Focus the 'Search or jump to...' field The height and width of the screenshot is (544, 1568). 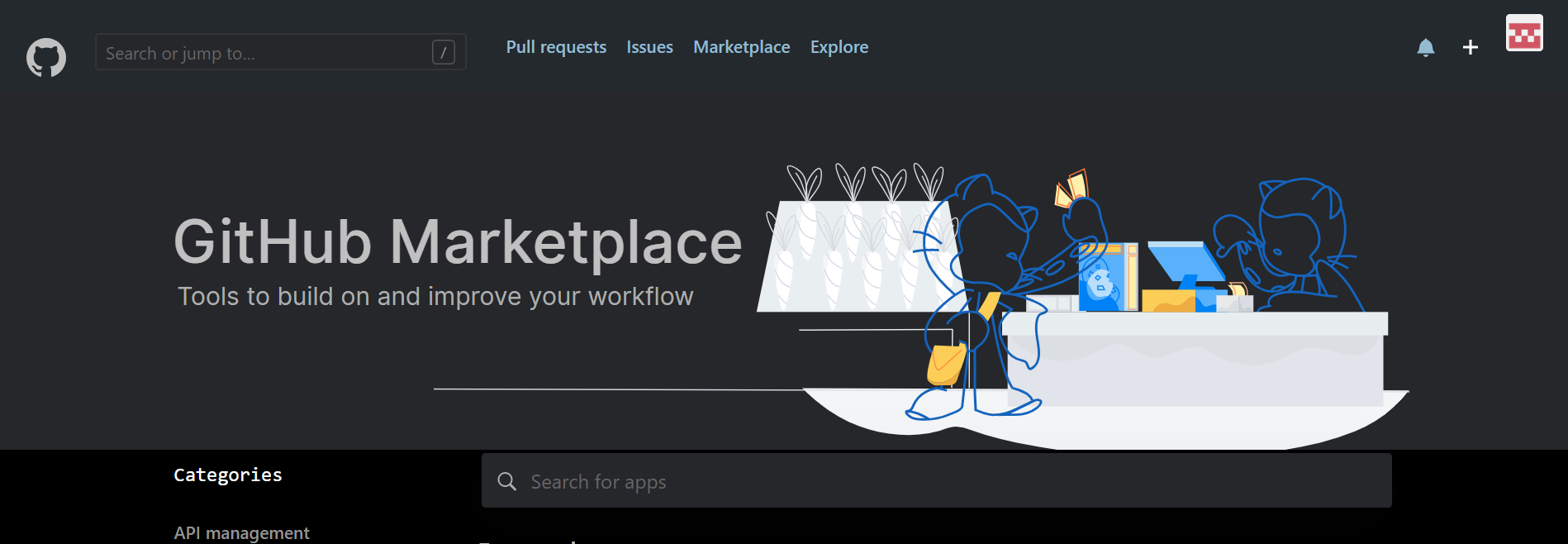pos(281,52)
